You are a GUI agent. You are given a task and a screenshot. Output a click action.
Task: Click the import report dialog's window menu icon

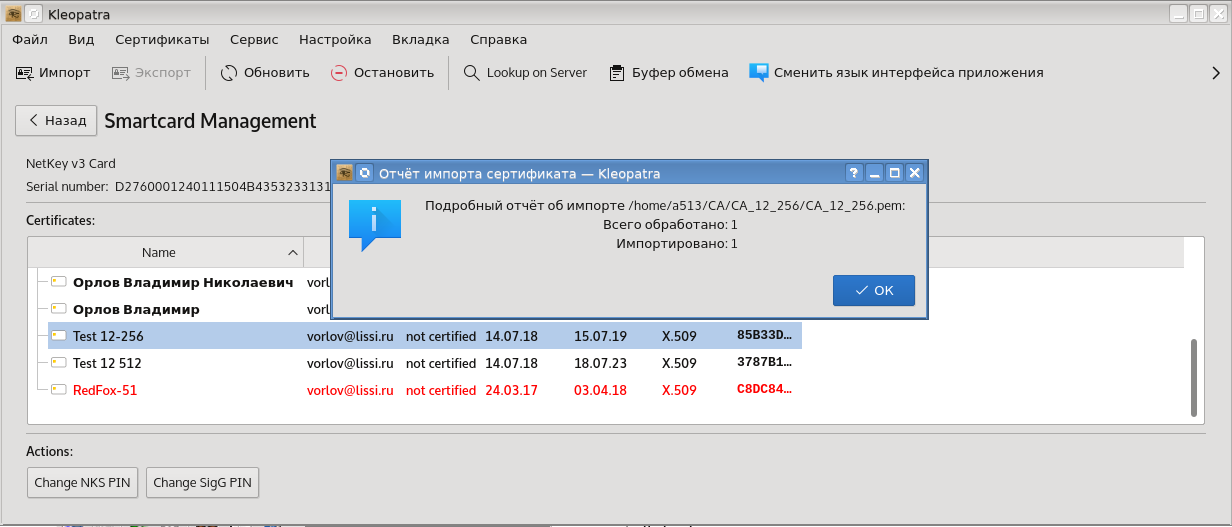tap(345, 173)
